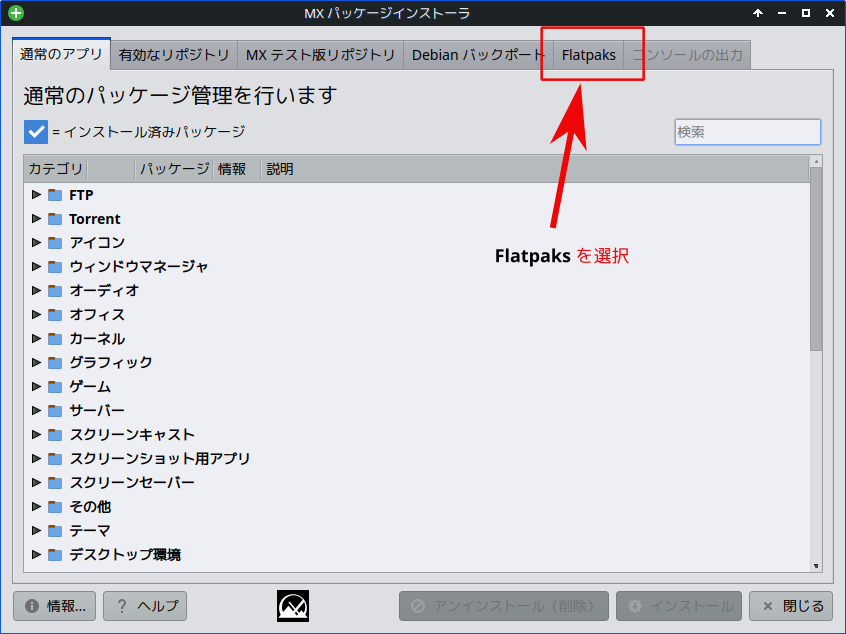Expand the ウィンドウマネージャ category
Image resolution: width=846 pixels, height=634 pixels.
(36, 267)
